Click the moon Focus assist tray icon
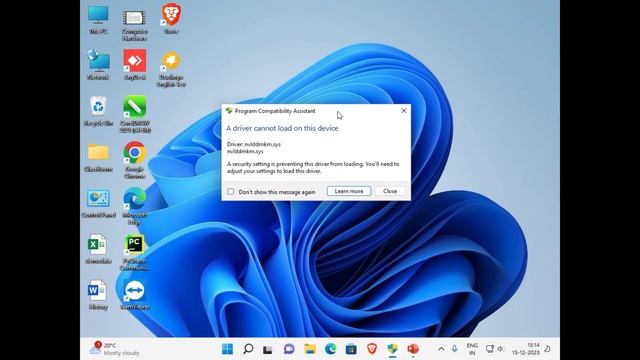 click(548, 349)
